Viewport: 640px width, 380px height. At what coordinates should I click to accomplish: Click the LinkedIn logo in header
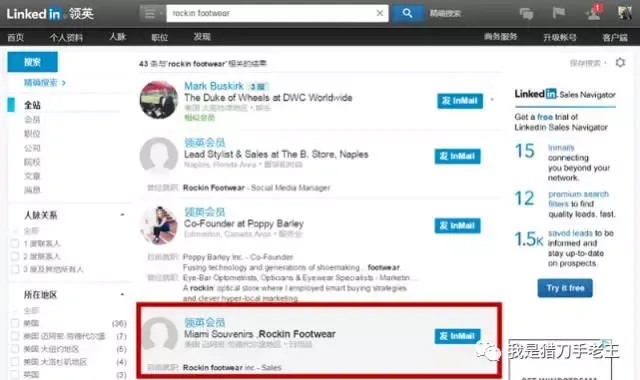pos(50,14)
